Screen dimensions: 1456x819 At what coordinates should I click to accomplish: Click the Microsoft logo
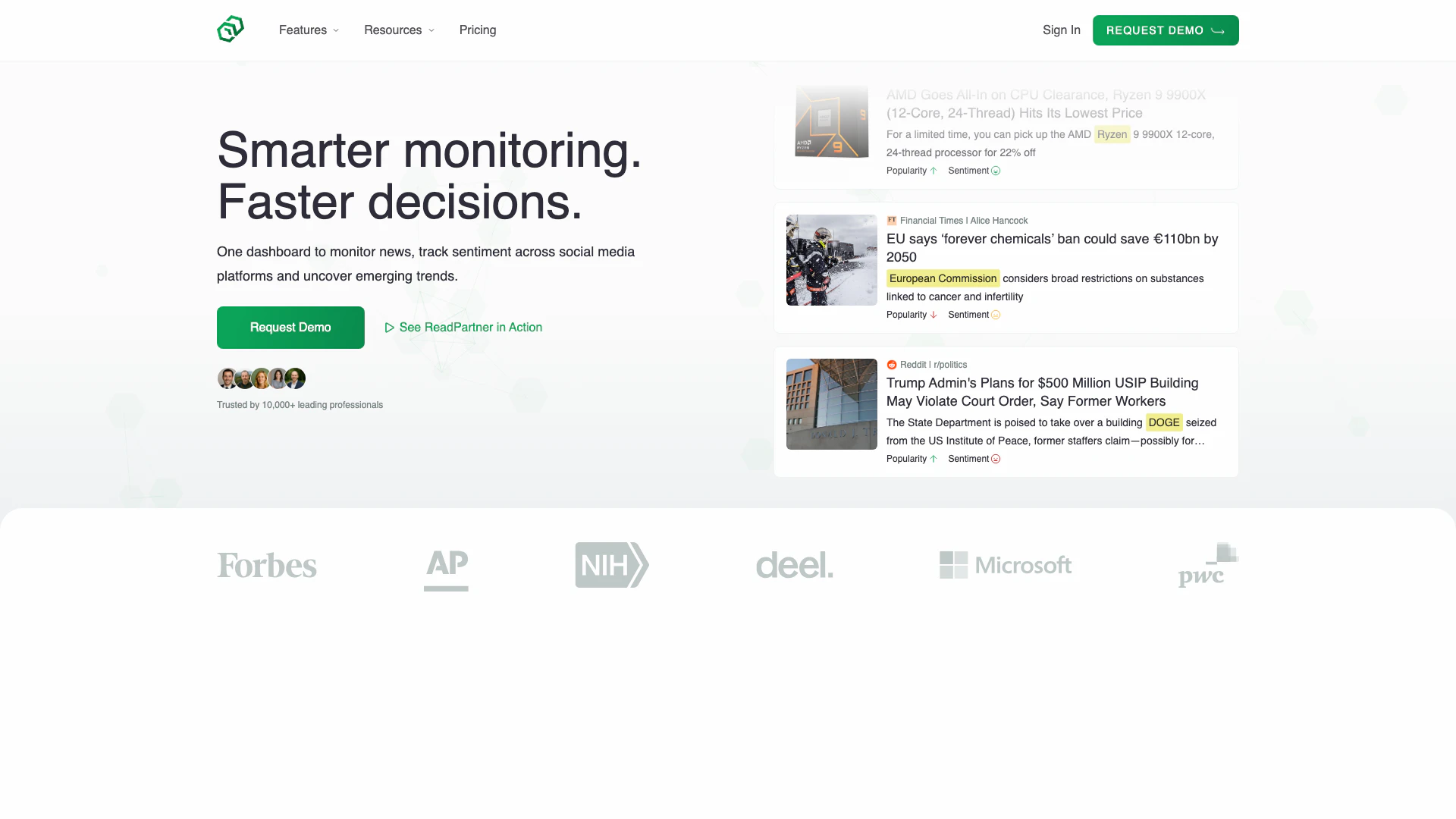(x=1005, y=565)
